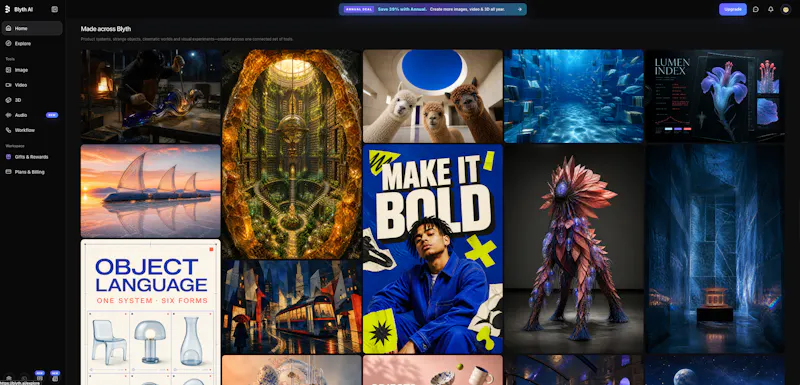Click the 3D cube icon
800x385 pixels.
[x=8, y=100]
